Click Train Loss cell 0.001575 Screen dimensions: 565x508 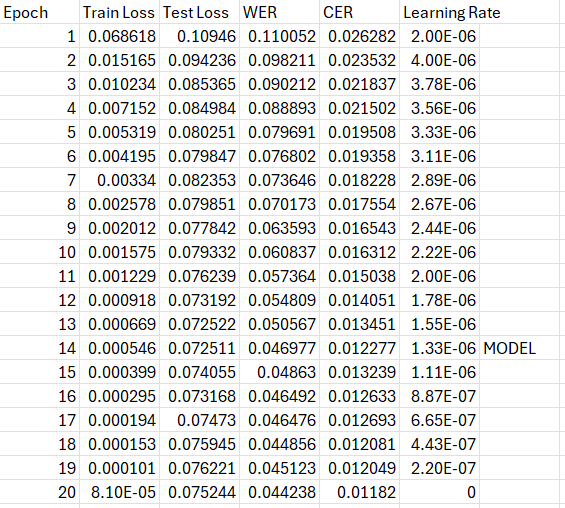click(119, 252)
